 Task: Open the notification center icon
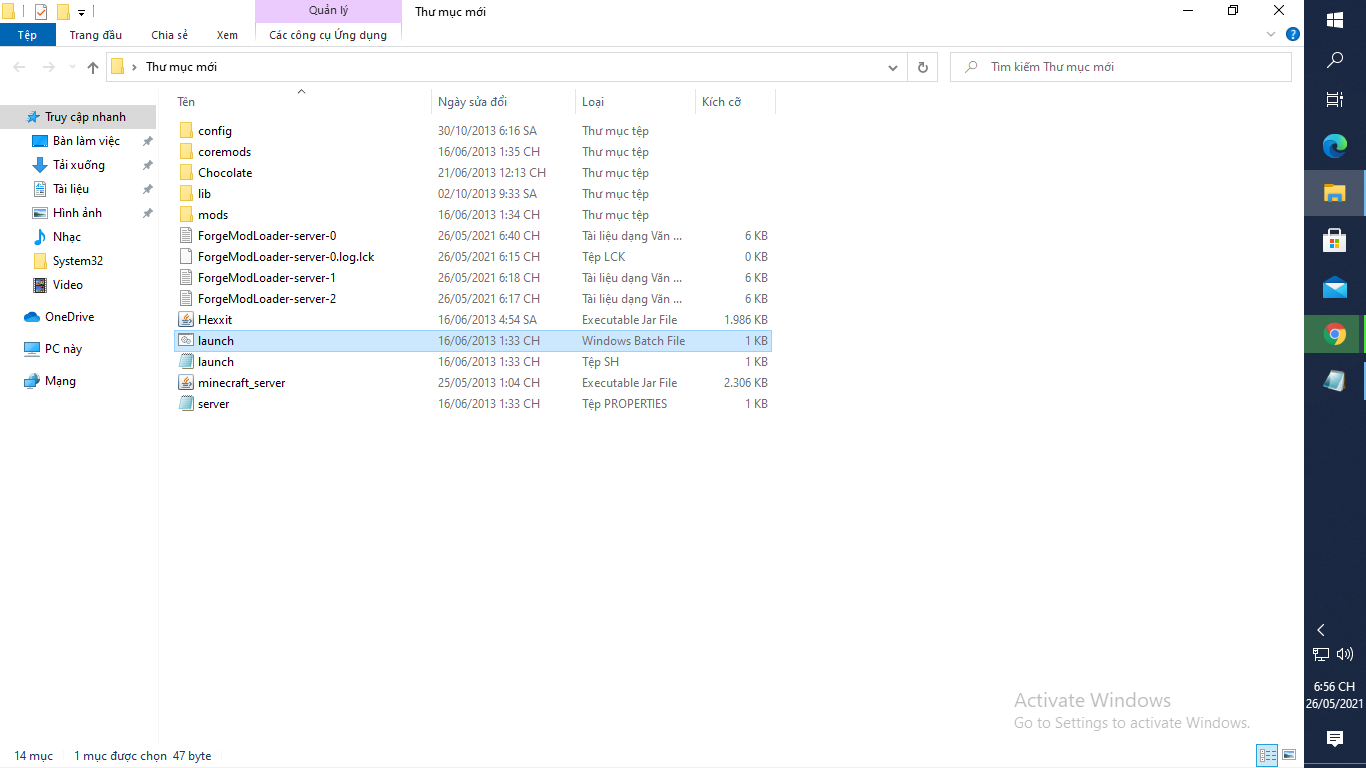tap(1335, 739)
